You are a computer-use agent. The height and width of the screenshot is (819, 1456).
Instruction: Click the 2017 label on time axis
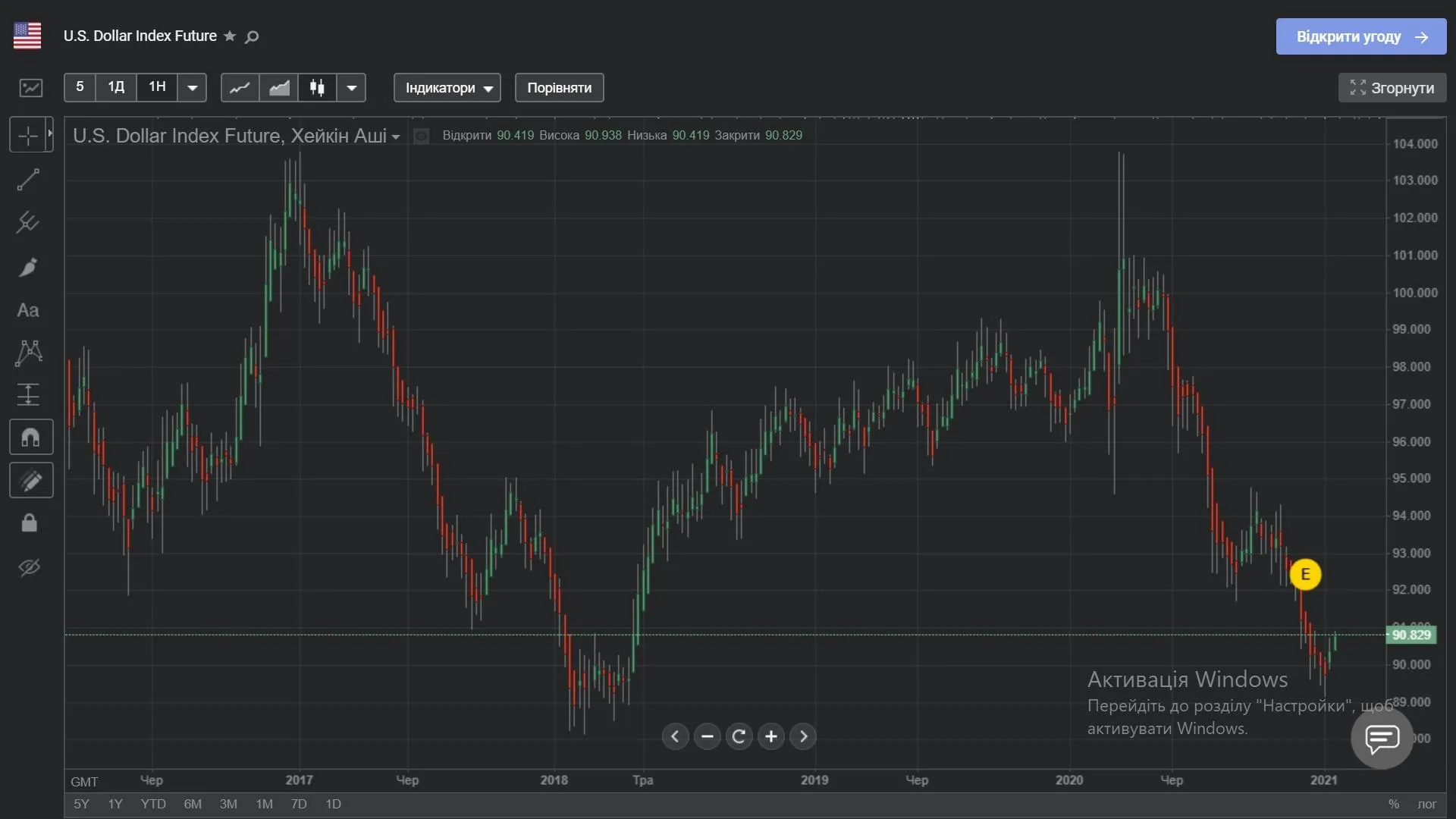click(x=299, y=780)
